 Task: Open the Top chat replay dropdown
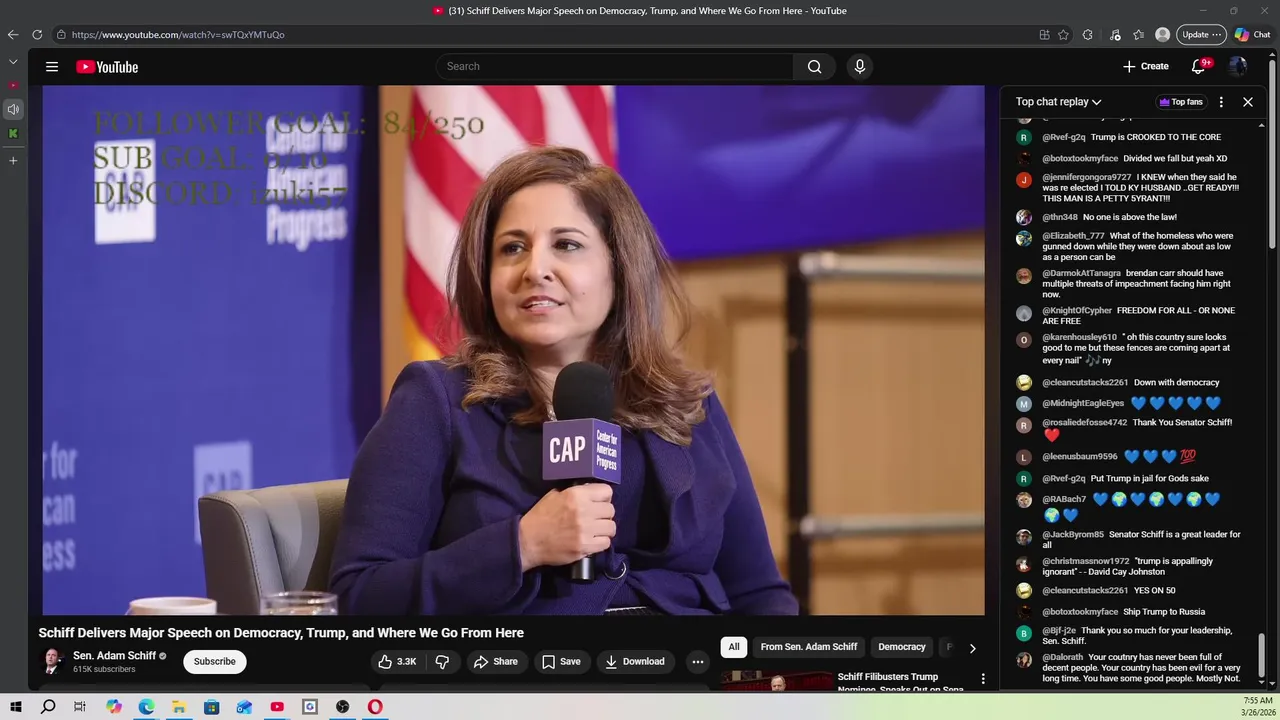1058,102
